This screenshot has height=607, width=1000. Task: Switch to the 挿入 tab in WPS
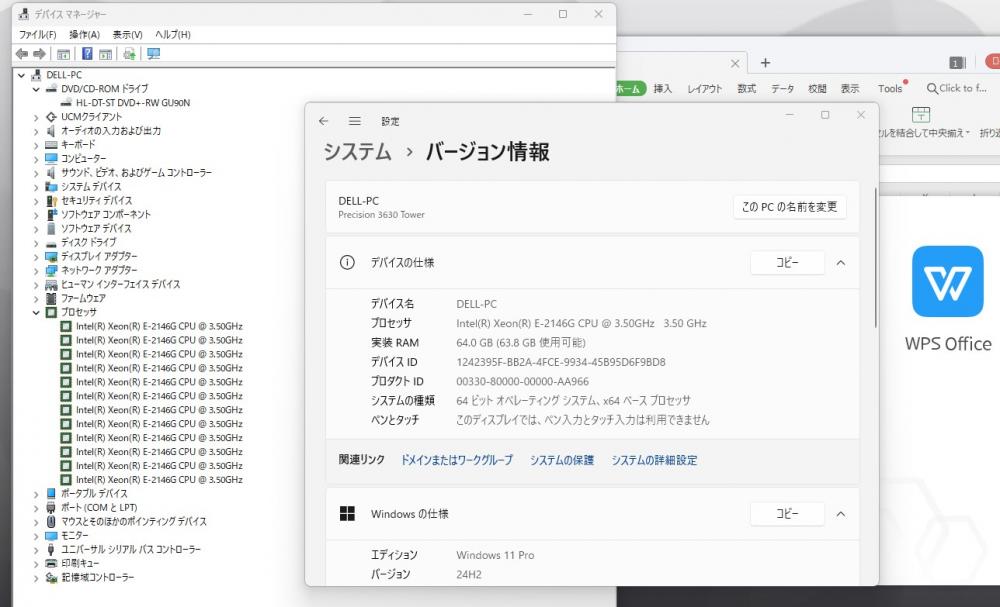pyautogui.click(x=663, y=89)
